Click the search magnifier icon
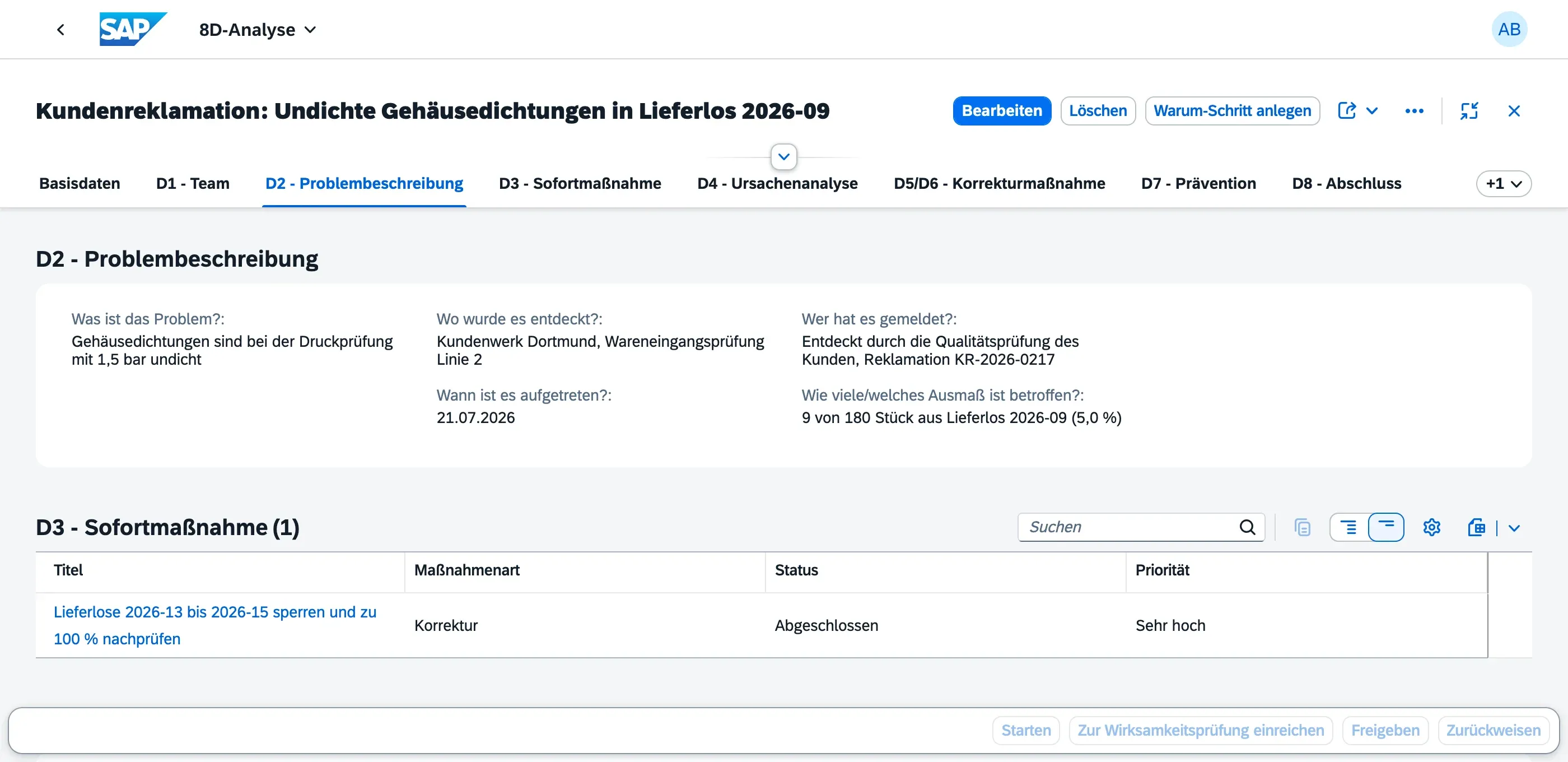 1247,527
